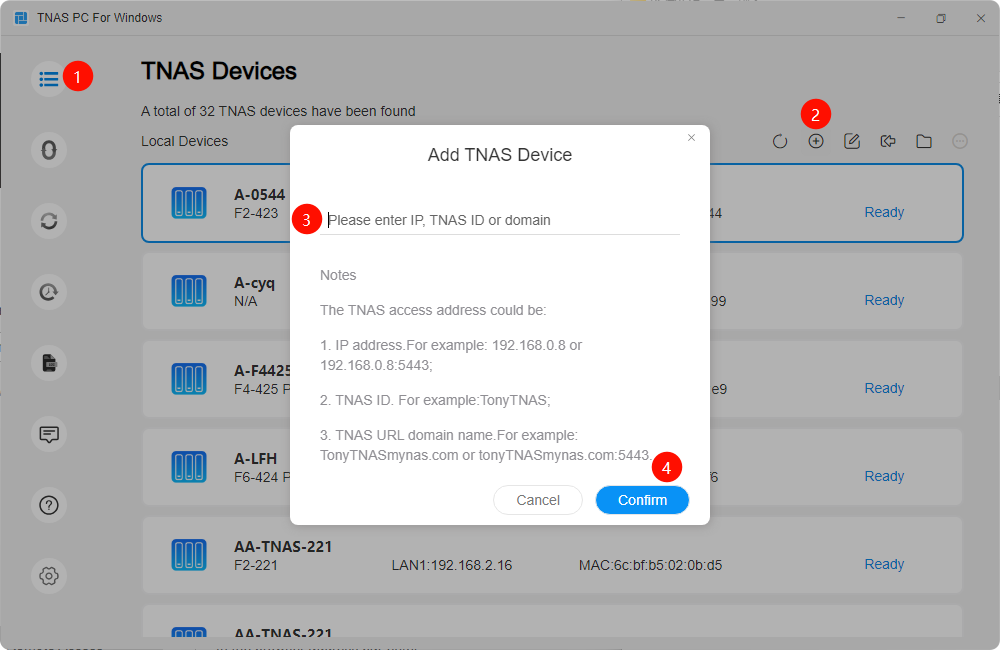Click Ready status for A-cyq
Viewport: 1000px width, 650px height.
884,300
